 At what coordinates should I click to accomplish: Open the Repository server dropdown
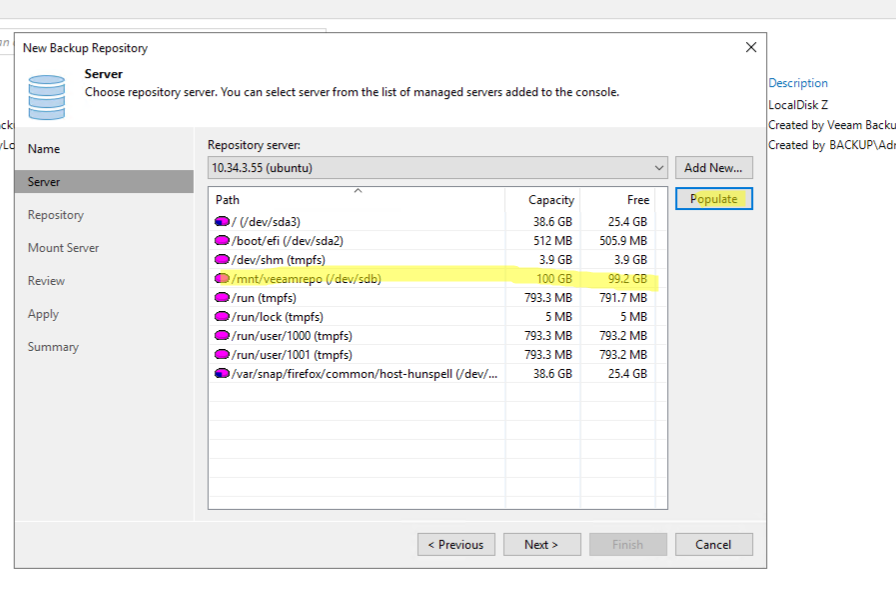coord(438,168)
